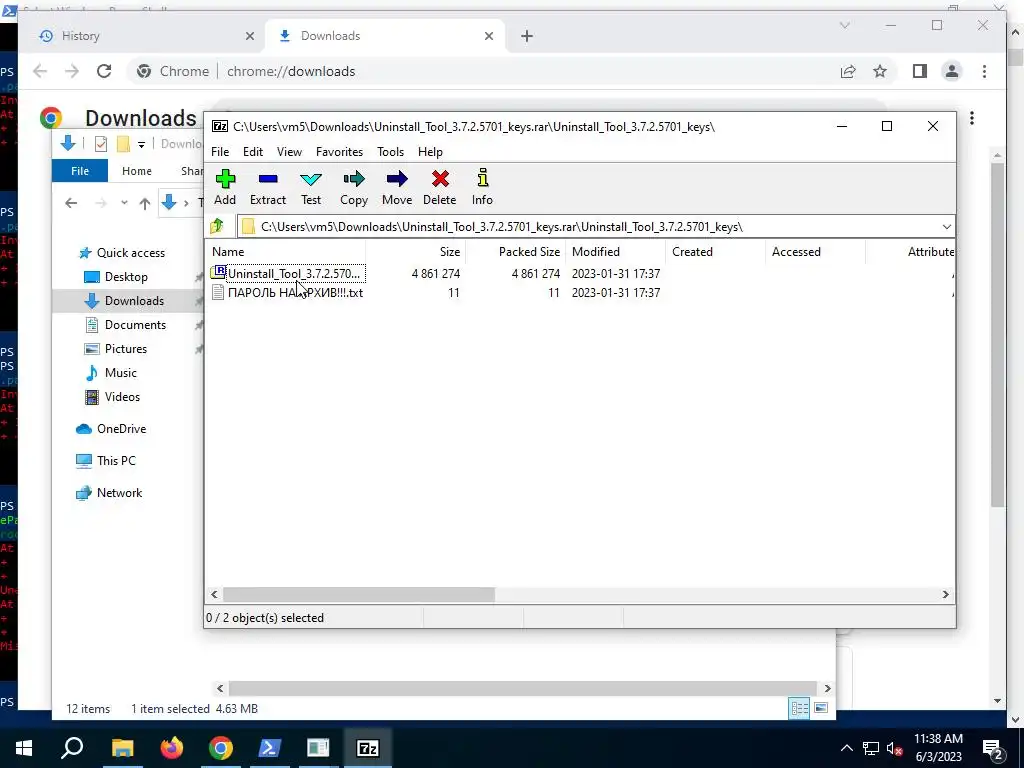Screen dimensions: 1024x768
Task: Open the File menu in 7-Zip
Action: (x=220, y=152)
